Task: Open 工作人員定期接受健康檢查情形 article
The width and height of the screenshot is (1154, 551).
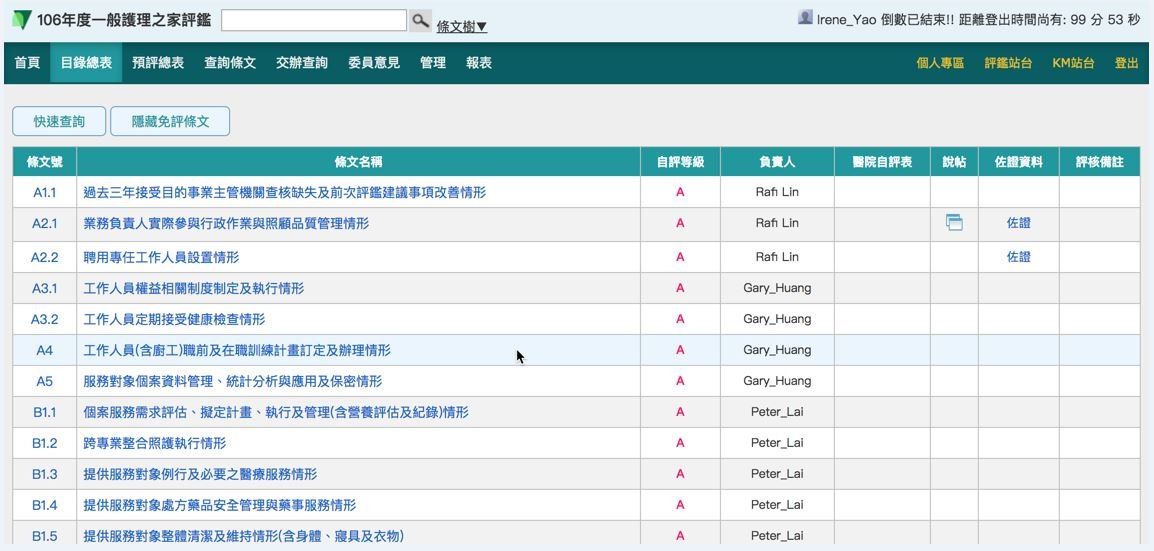Action: click(174, 319)
